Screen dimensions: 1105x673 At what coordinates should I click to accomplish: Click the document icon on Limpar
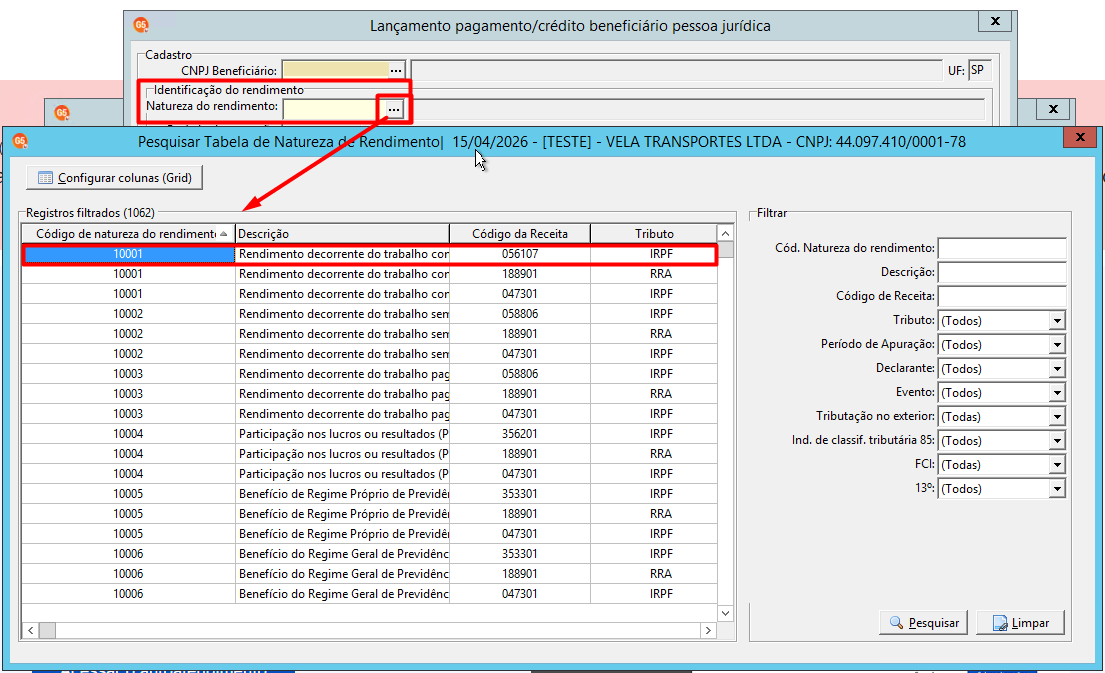pyautogui.click(x=1000, y=623)
